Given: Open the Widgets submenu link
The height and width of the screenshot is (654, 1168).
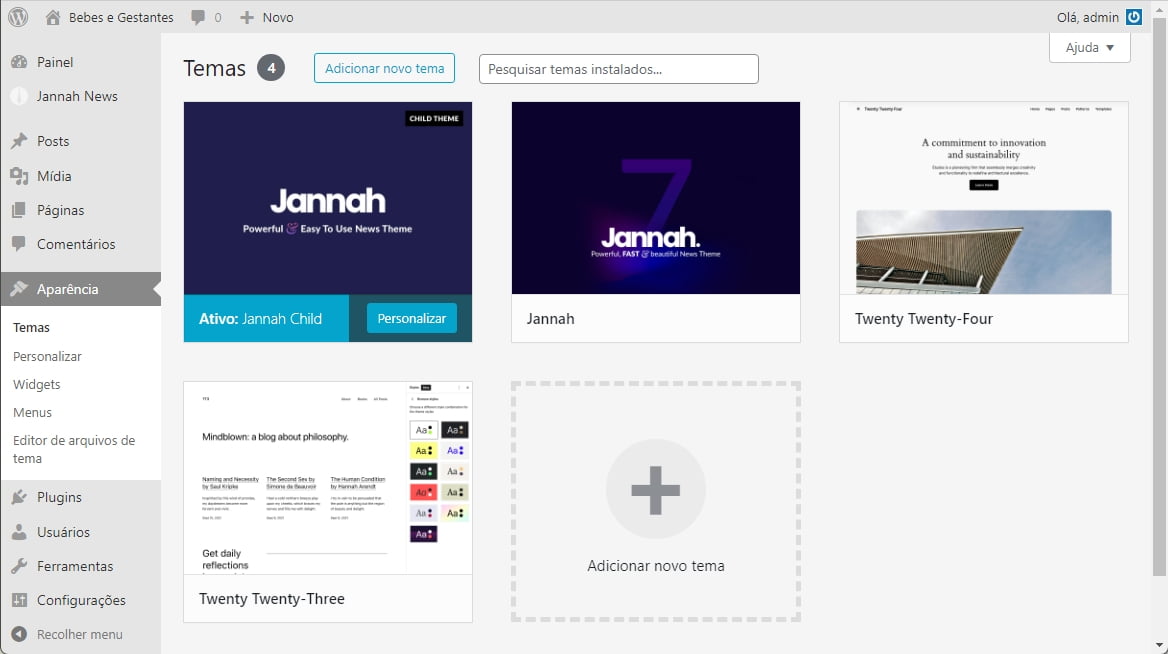Looking at the screenshot, I should click(36, 384).
